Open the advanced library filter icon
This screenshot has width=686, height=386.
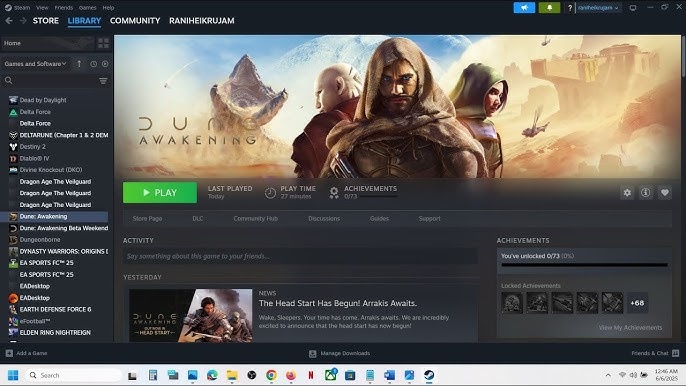click(103, 81)
